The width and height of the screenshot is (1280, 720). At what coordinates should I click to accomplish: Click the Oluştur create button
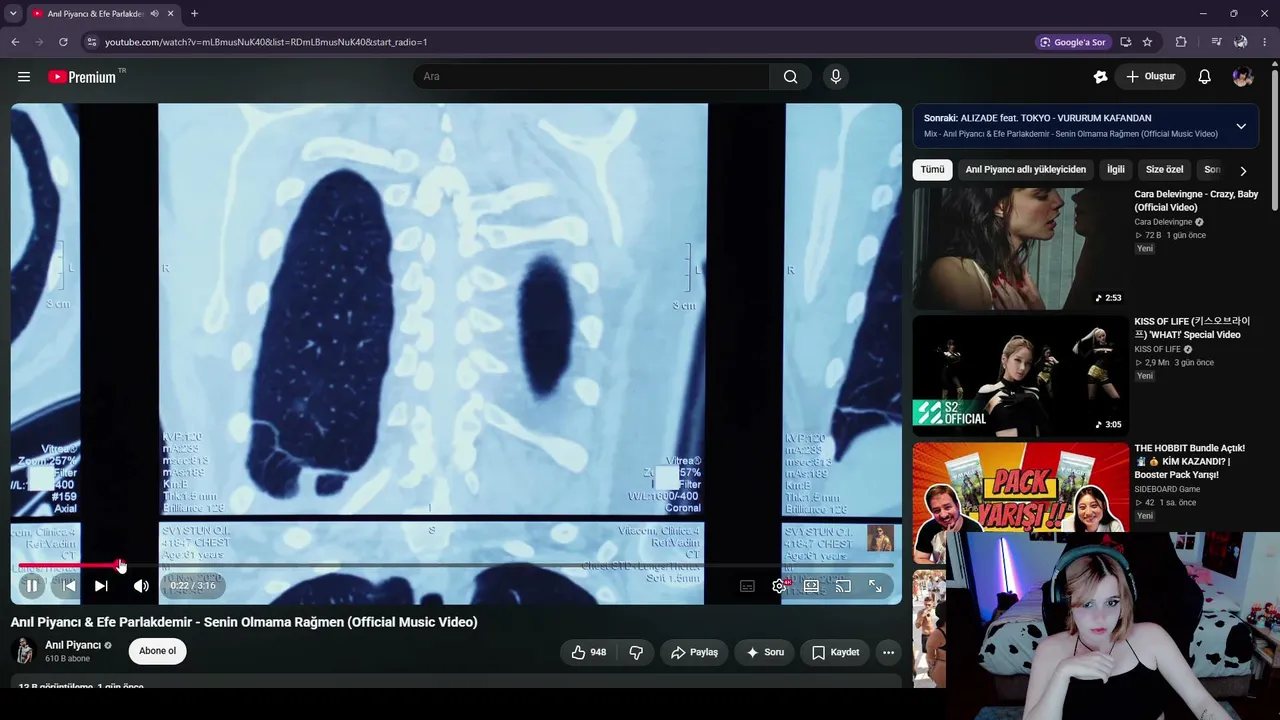[x=1150, y=77]
